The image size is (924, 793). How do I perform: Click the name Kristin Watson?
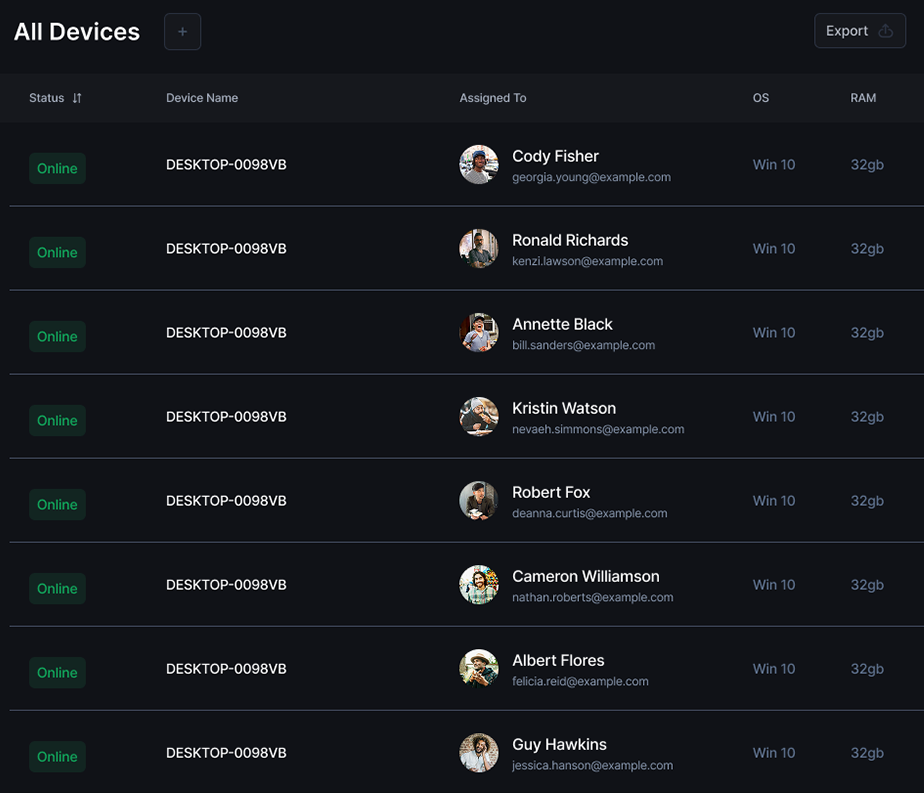pos(564,408)
